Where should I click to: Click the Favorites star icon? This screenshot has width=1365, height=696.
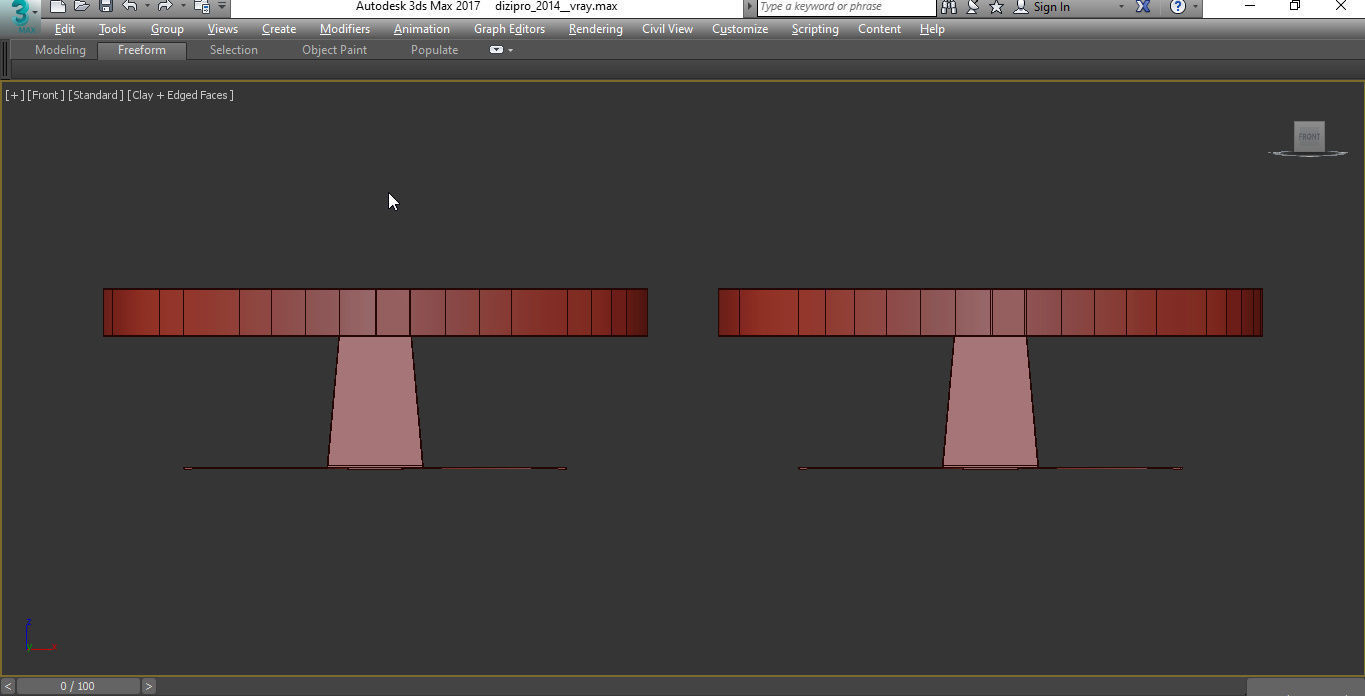(996, 7)
